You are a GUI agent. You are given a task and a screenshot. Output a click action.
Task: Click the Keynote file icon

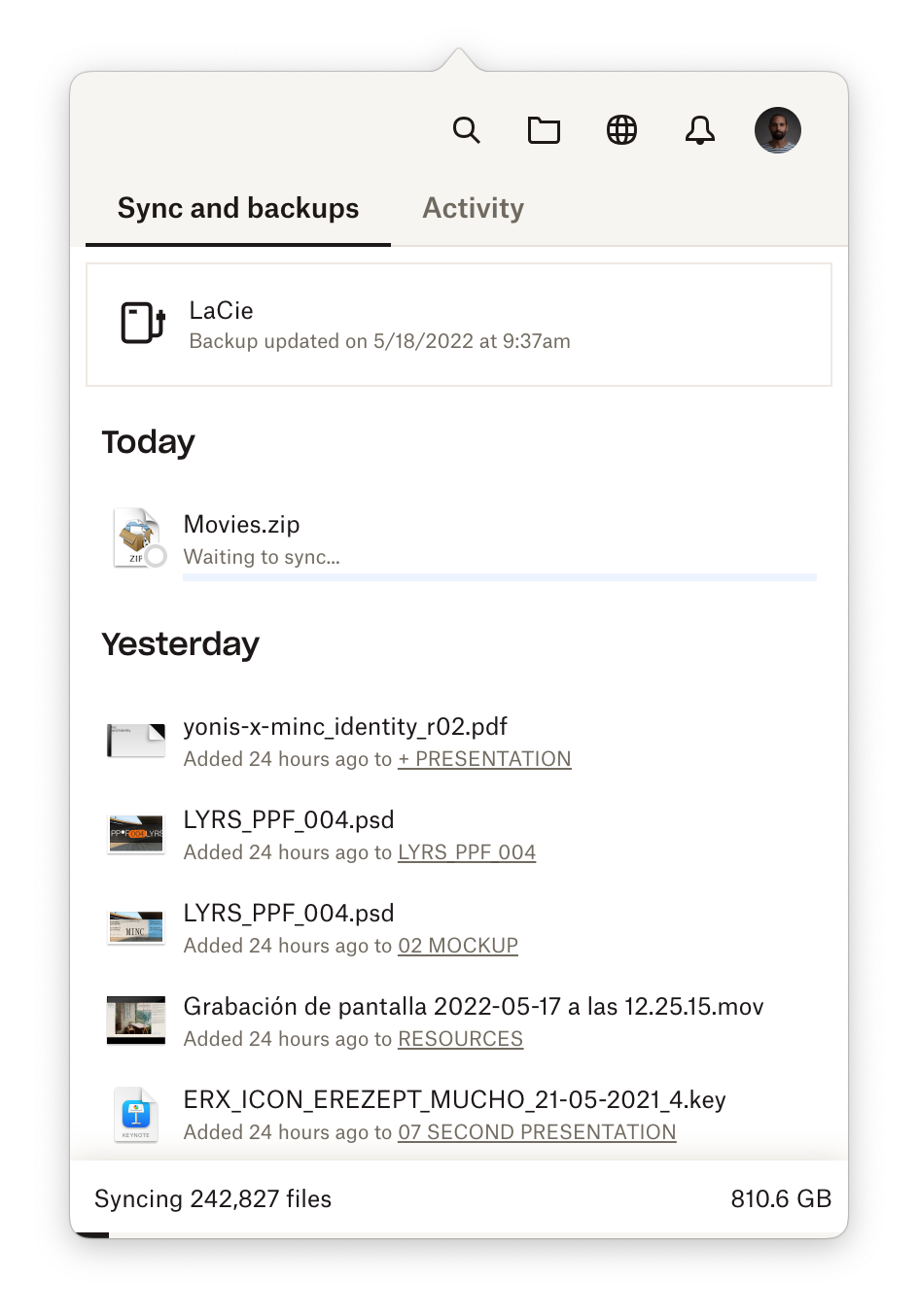click(136, 1114)
